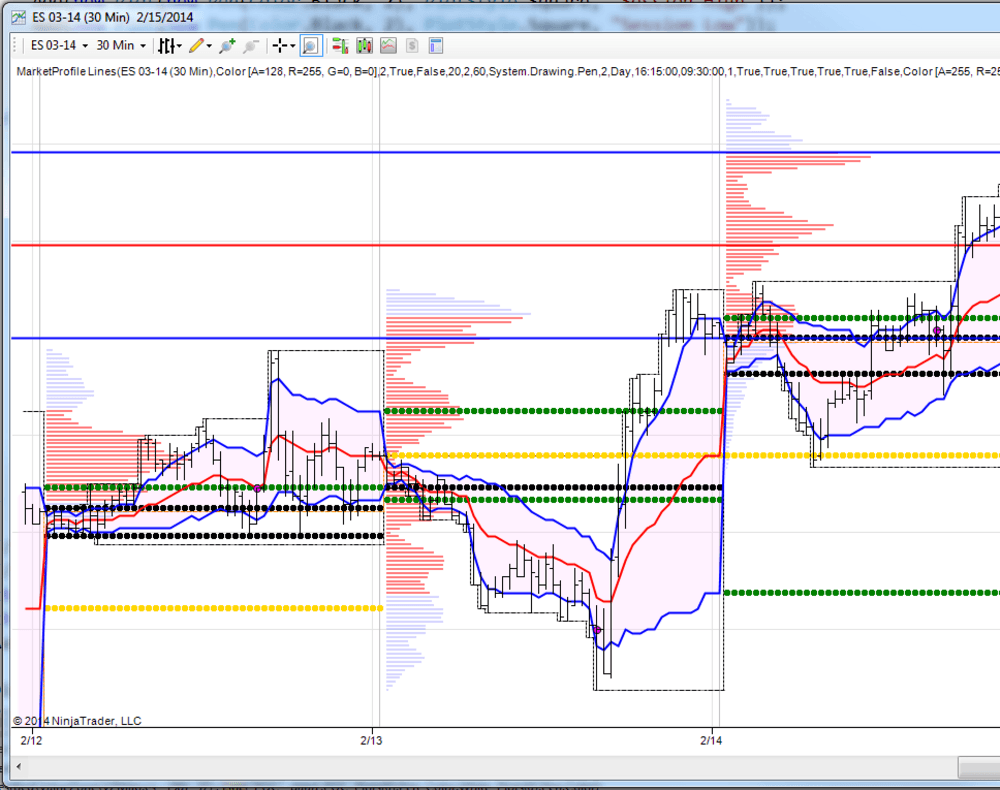Screen dimensions: 1000x790
Task: Select the pencil drawing tools icon
Action: pos(196,45)
